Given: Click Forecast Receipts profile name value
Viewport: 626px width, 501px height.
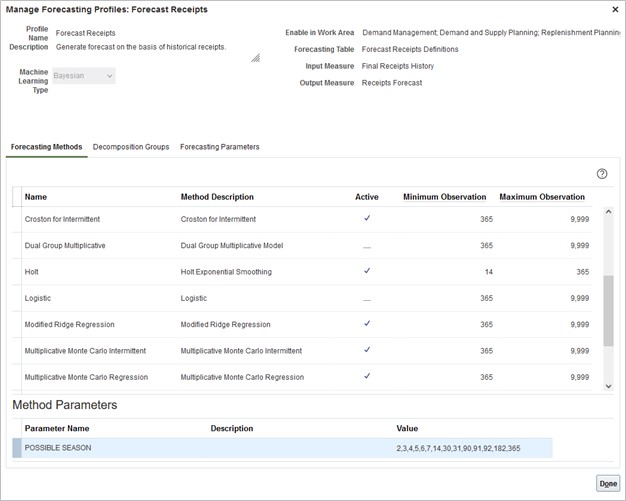Looking at the screenshot, I should 85,33.
